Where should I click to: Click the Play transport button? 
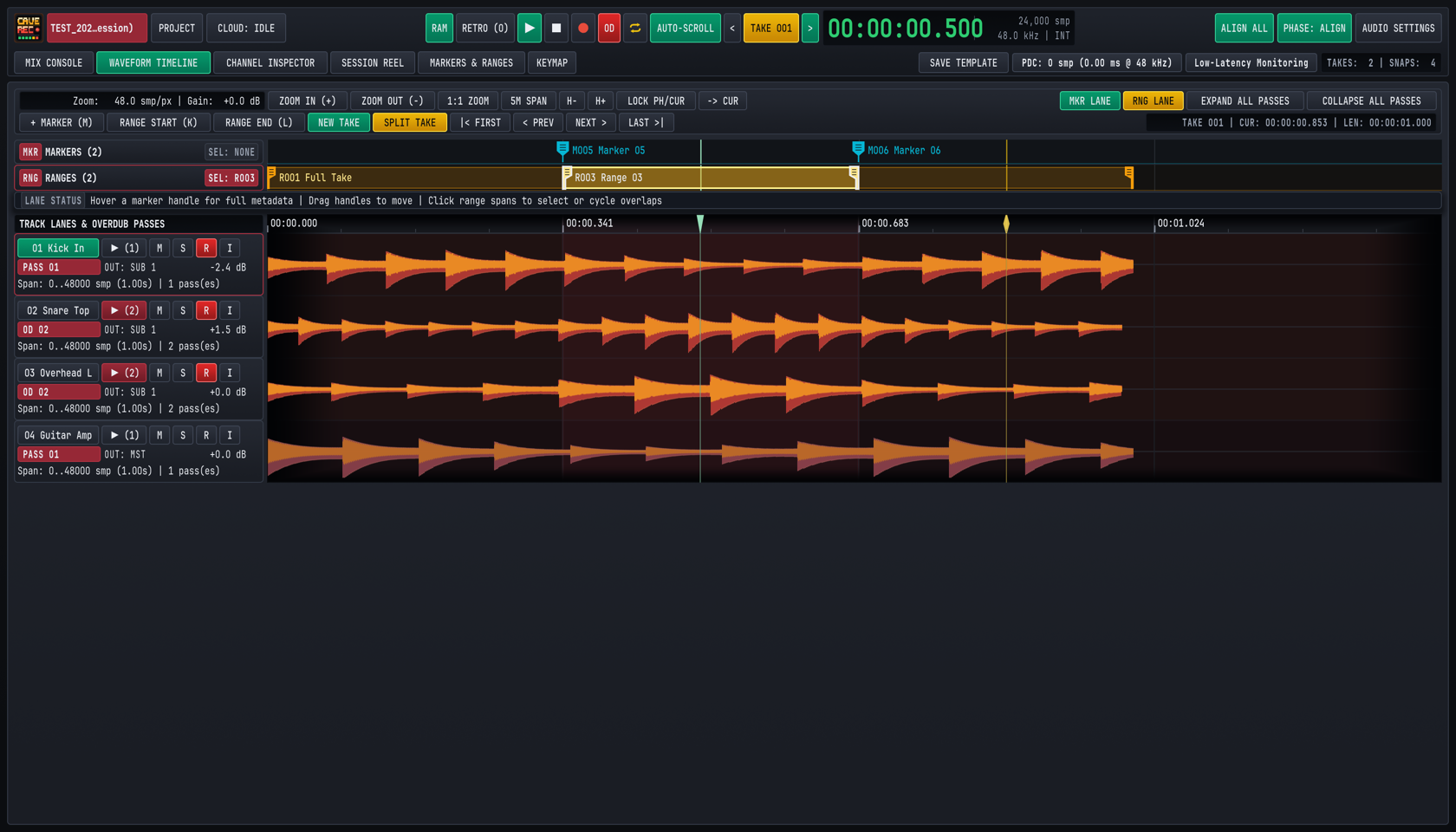click(529, 28)
